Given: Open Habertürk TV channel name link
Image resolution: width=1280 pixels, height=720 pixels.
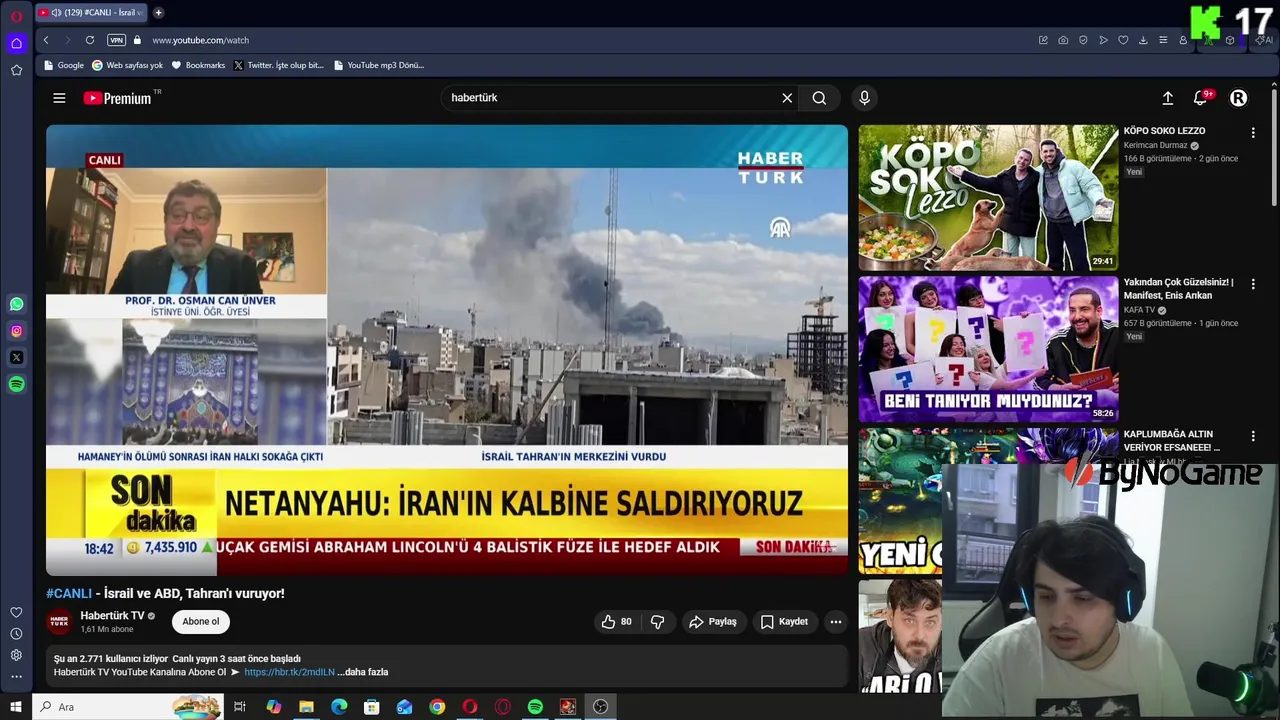Looking at the screenshot, I should point(112,616).
